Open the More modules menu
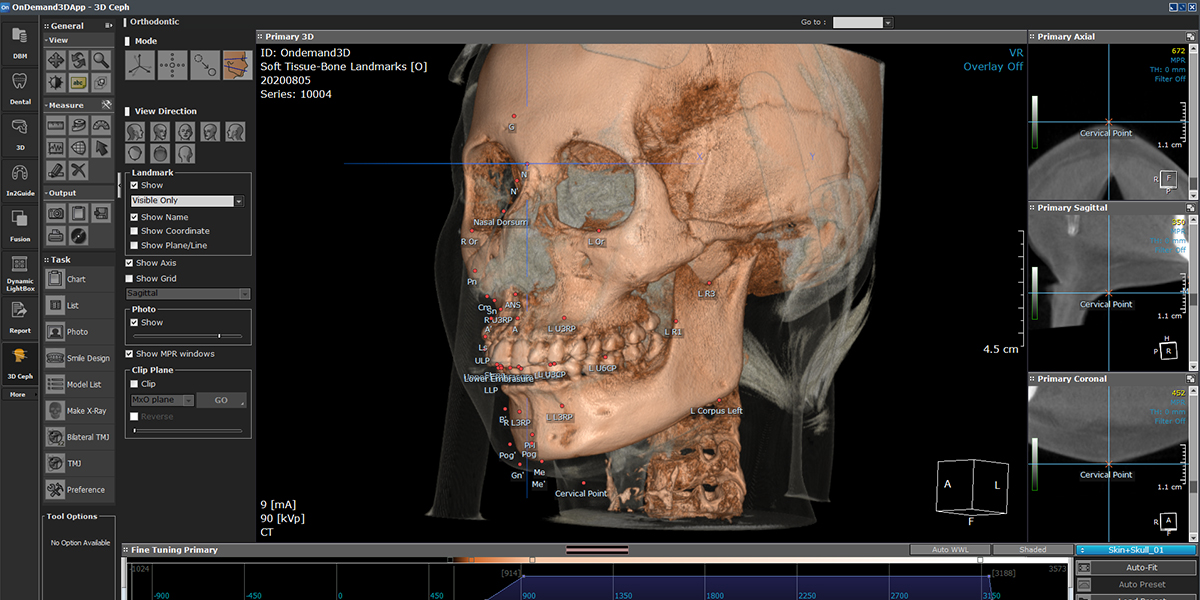Image resolution: width=1200 pixels, height=600 pixels. point(20,394)
